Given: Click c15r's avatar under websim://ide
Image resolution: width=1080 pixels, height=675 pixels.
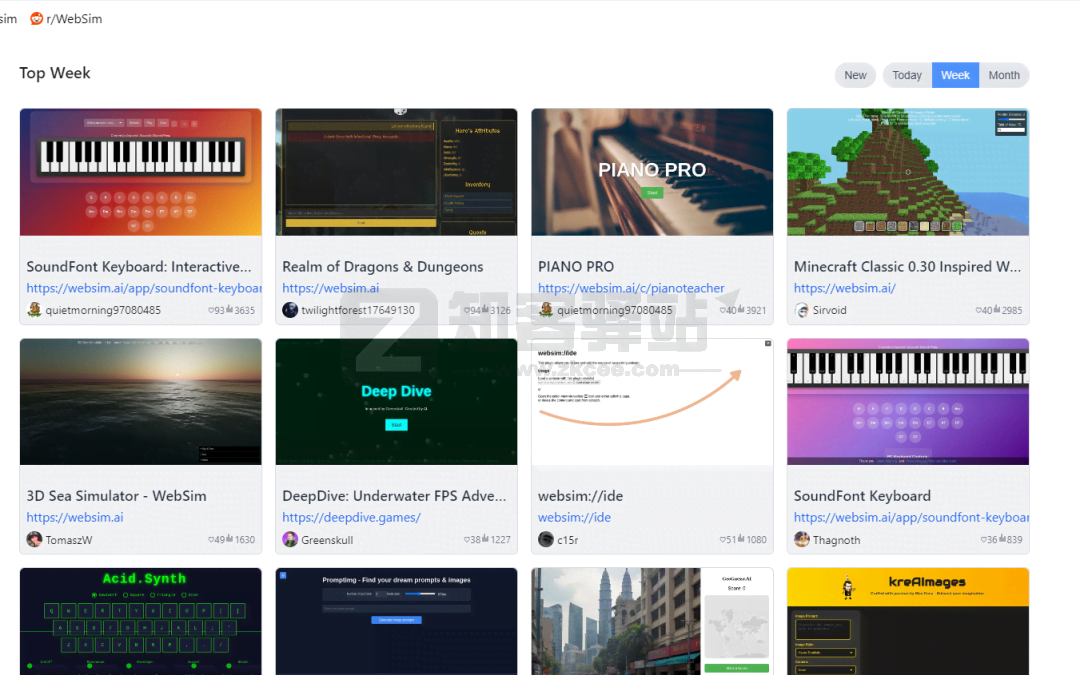Looking at the screenshot, I should pos(545,541).
